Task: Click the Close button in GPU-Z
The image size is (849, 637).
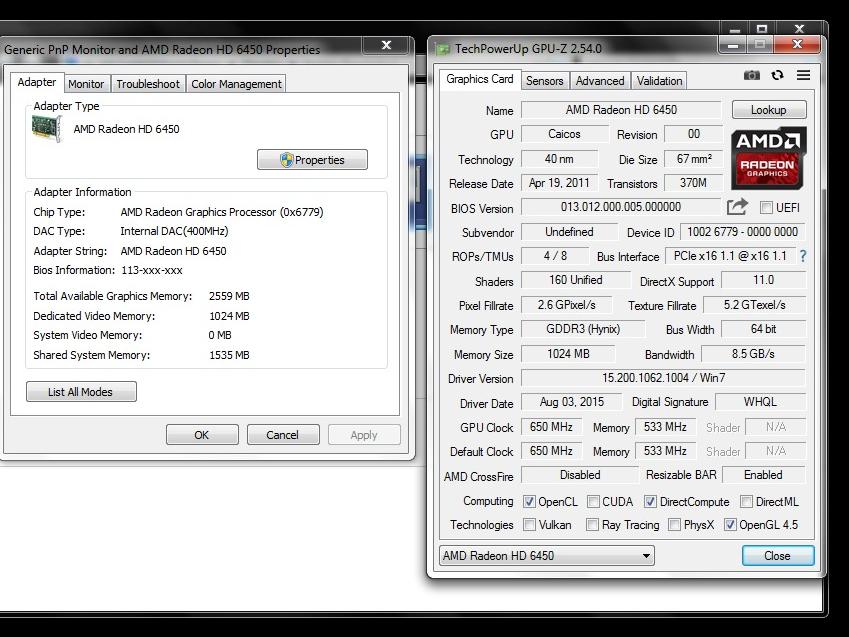Action: point(778,556)
